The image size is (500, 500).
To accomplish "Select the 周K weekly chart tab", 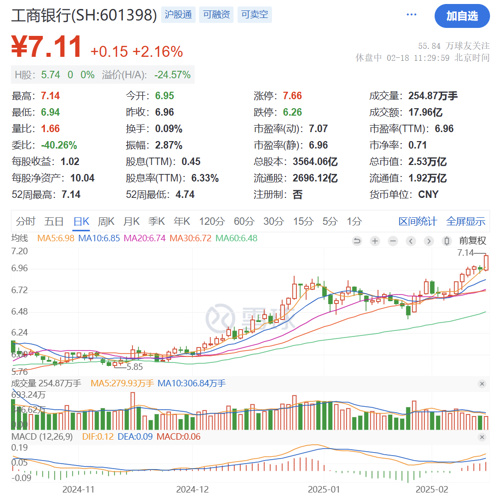I will pyautogui.click(x=106, y=221).
